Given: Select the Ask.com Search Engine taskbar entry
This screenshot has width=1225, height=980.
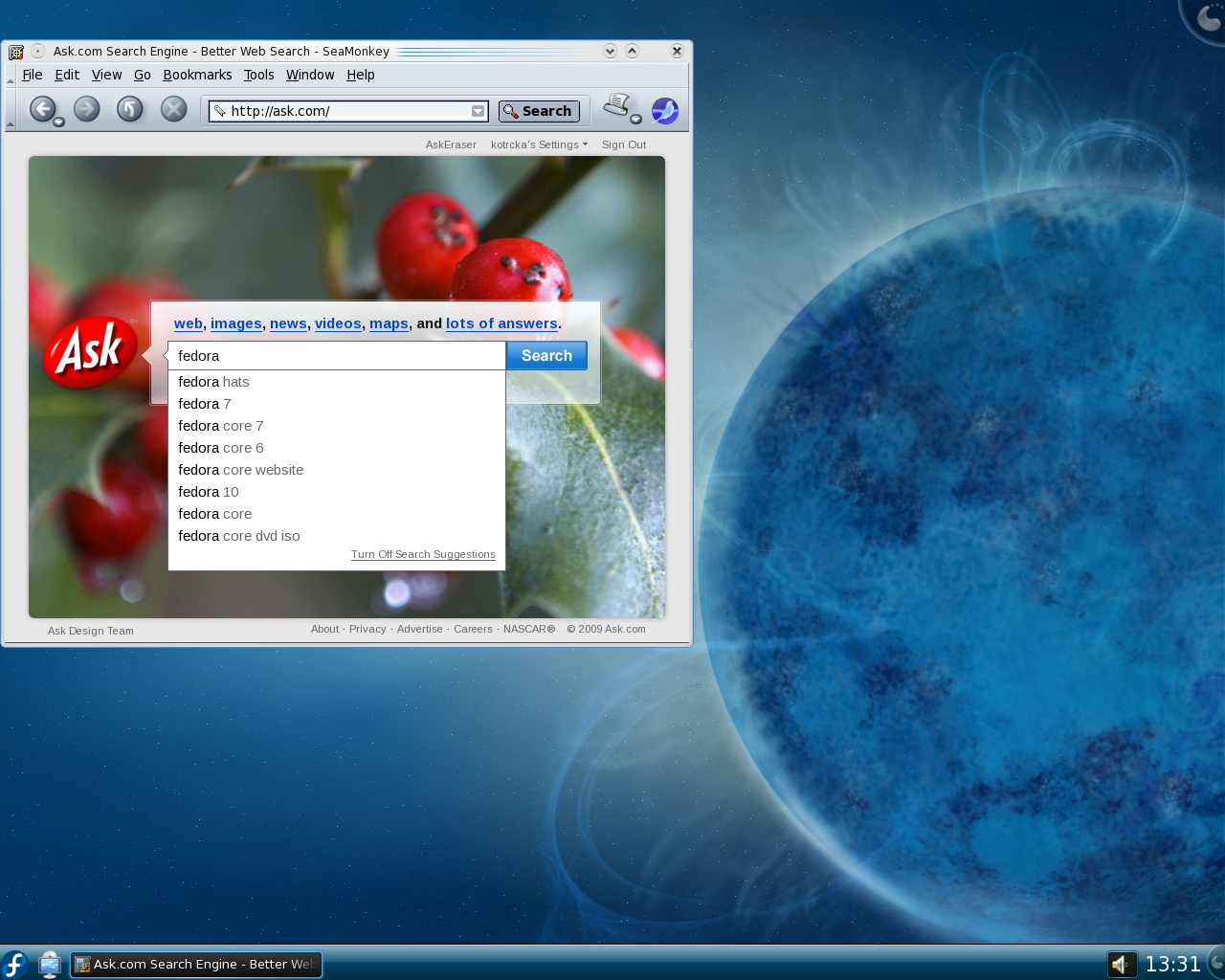Looking at the screenshot, I should pyautogui.click(x=196, y=965).
